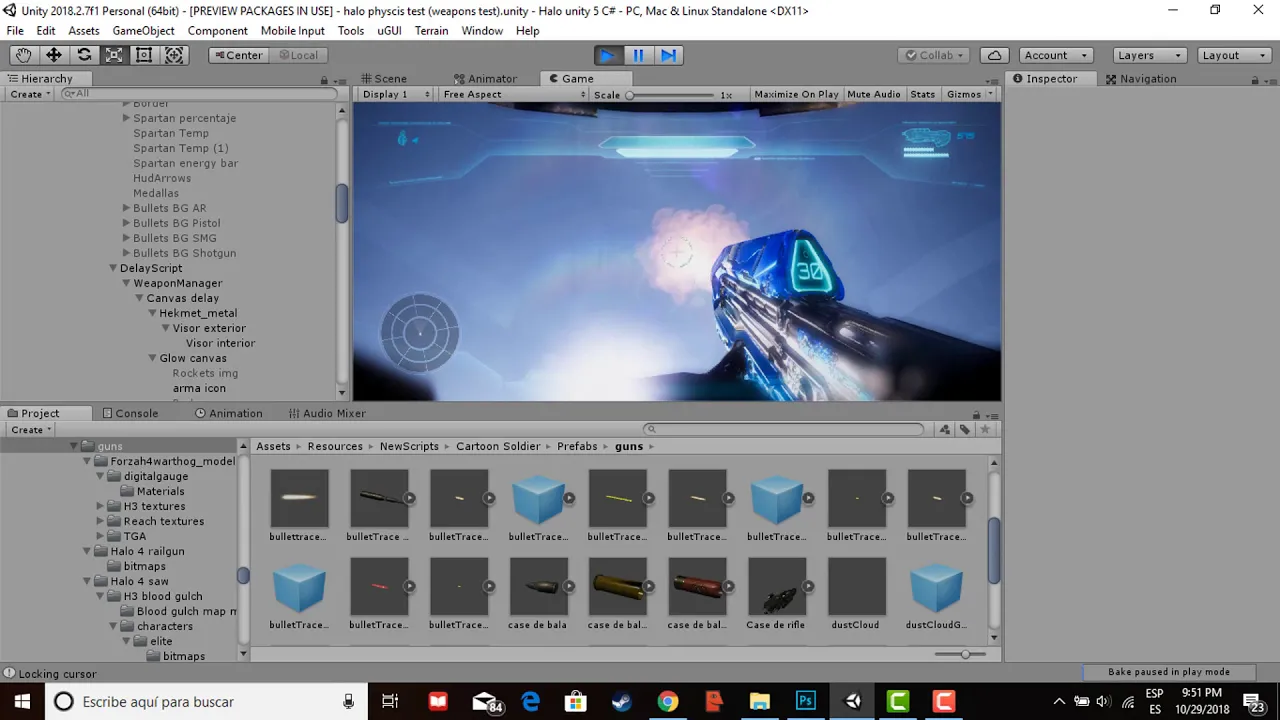Click NewScripts in breadcrumb path
1280x720 pixels.
pos(409,446)
